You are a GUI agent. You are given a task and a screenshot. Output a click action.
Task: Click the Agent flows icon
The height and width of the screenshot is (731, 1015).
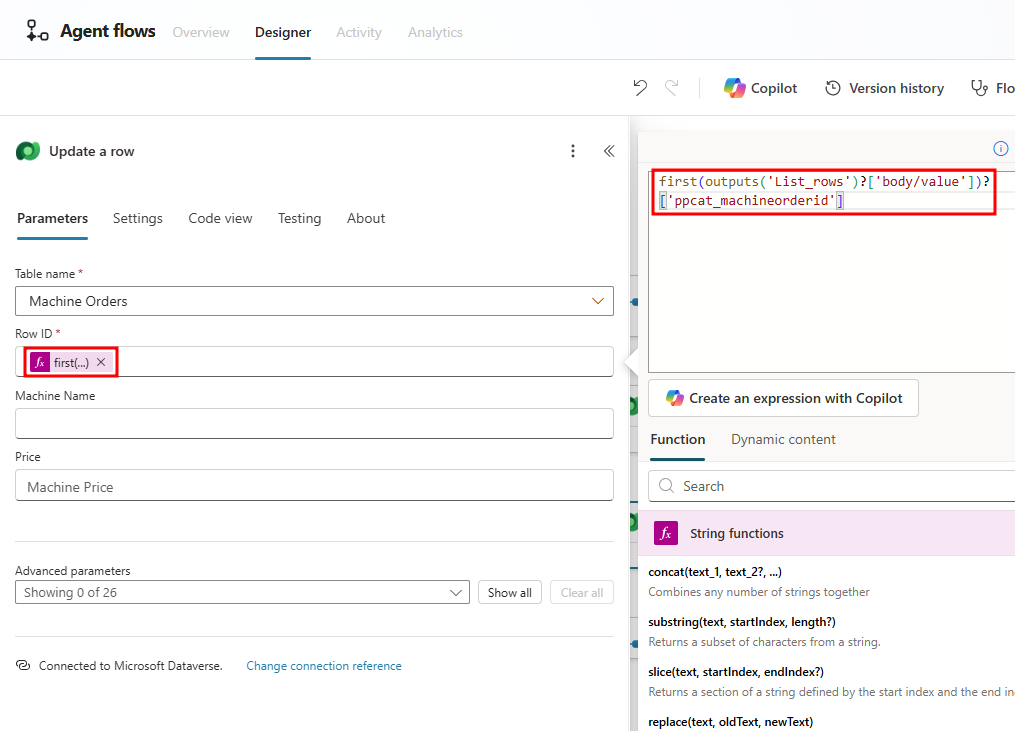pyautogui.click(x=37, y=30)
